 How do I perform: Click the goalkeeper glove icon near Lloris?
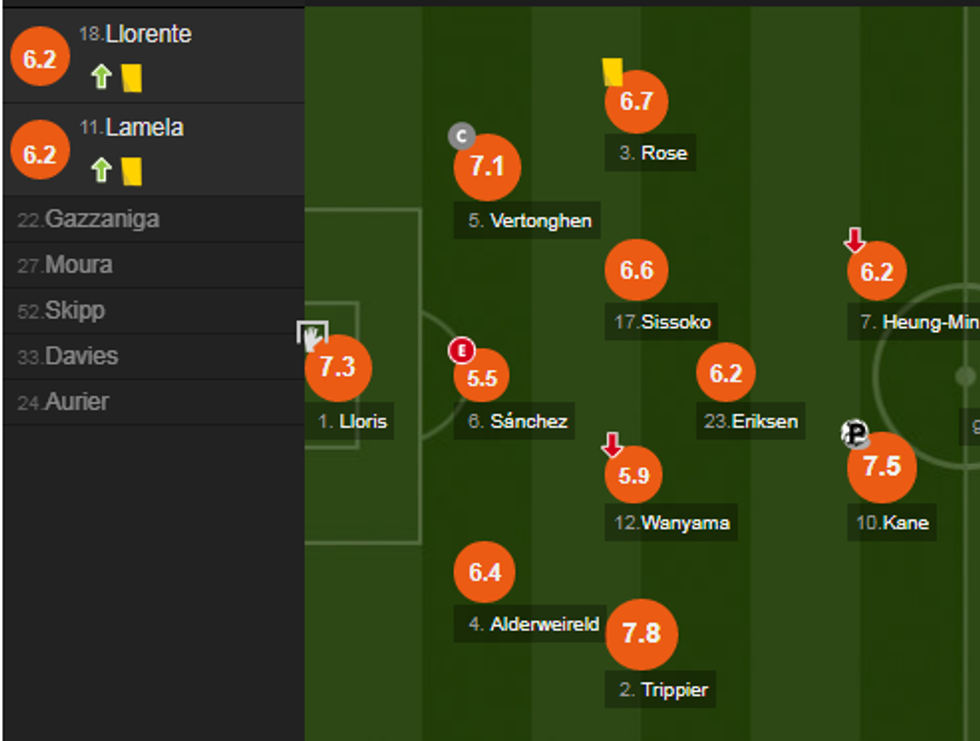312,334
